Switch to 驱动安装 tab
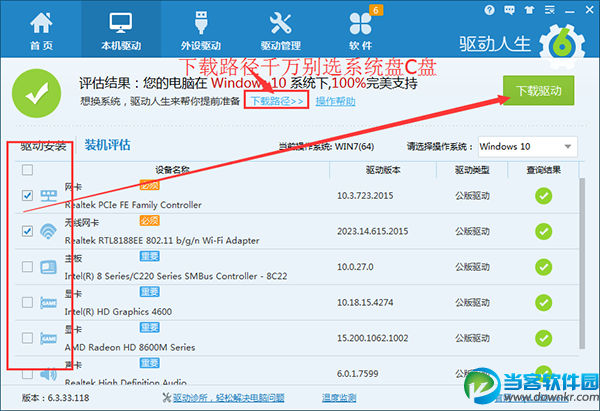Image resolution: width=600 pixels, height=411 pixels. click(x=44, y=146)
